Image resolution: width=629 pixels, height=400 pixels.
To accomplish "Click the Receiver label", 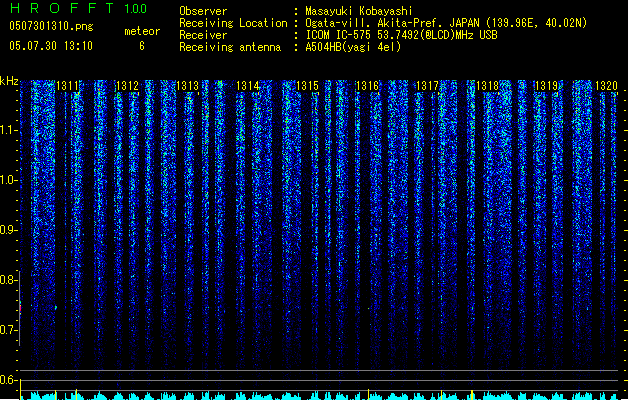I will (x=203, y=35).
